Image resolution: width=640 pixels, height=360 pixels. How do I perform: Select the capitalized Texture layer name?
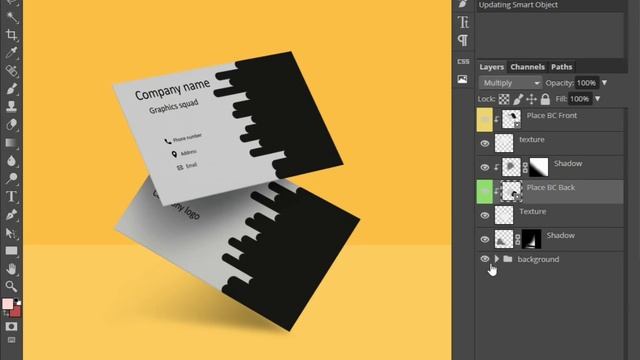tap(532, 211)
